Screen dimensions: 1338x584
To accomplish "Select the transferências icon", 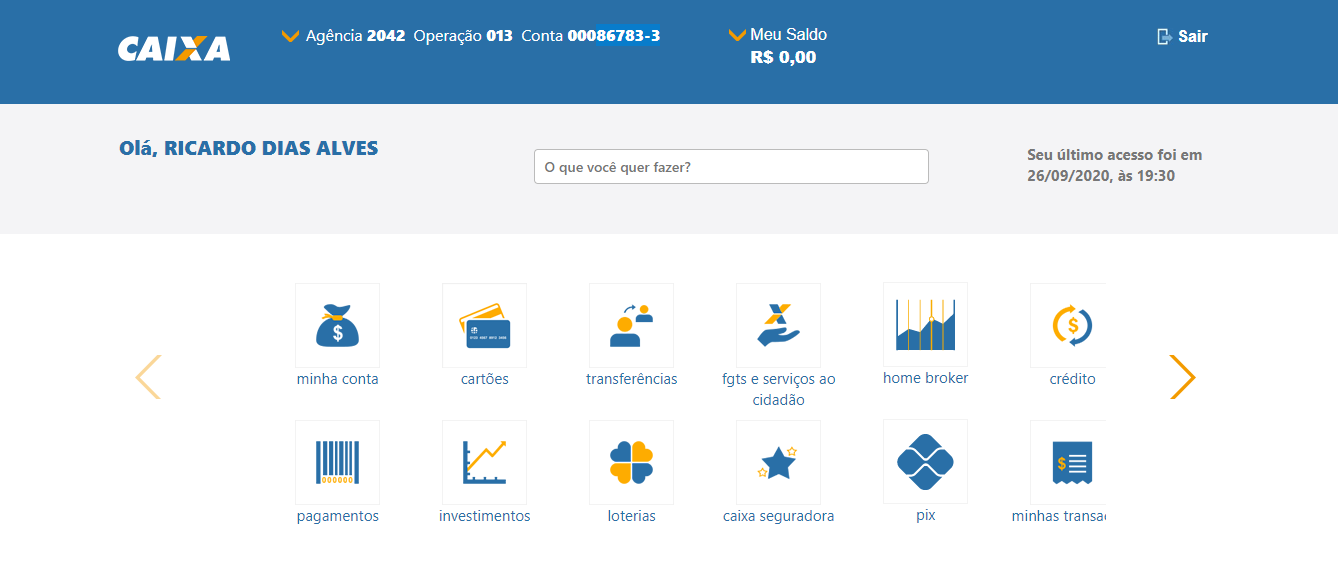I will pyautogui.click(x=631, y=326).
